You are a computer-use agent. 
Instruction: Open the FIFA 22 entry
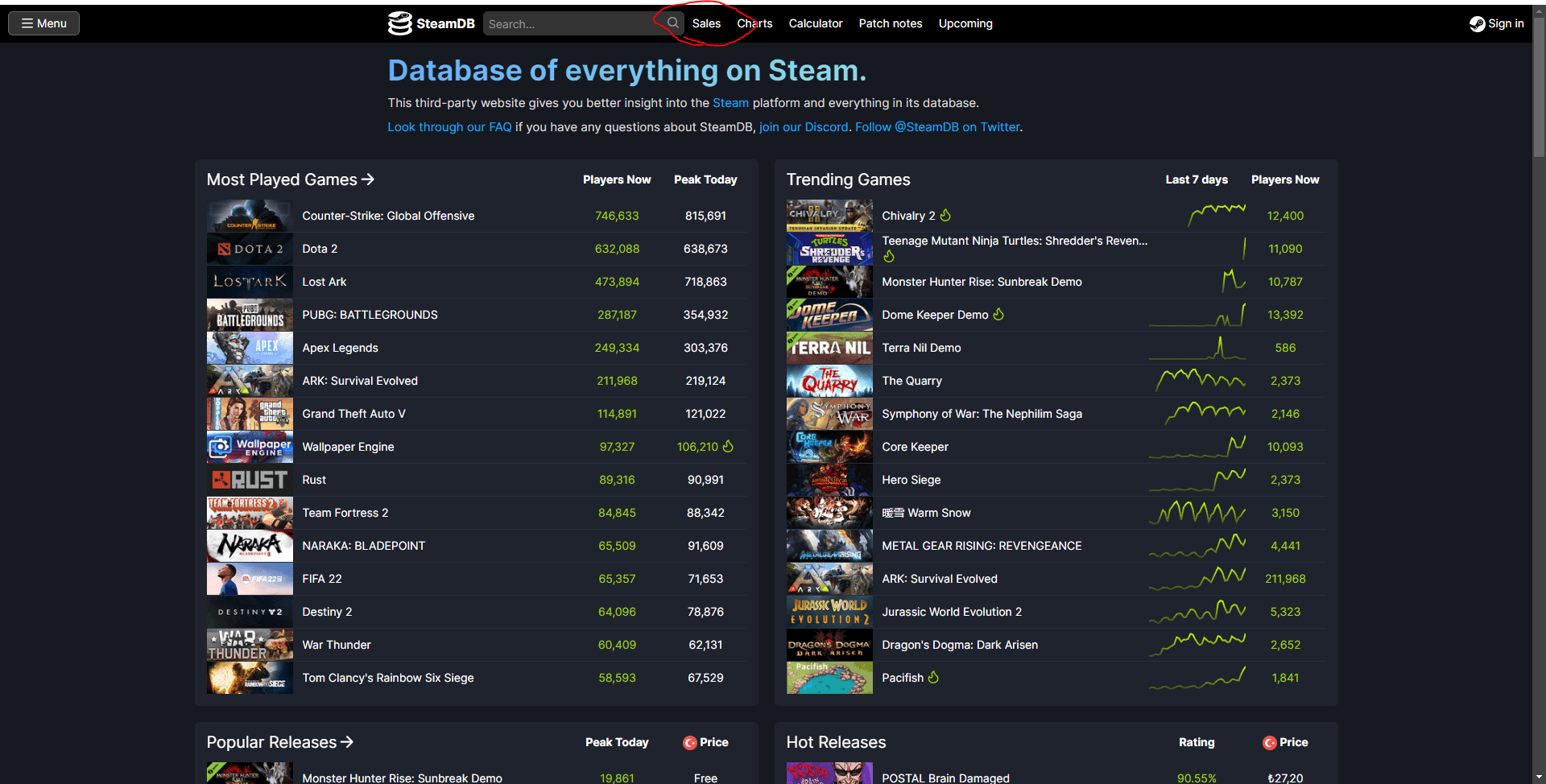pos(322,579)
